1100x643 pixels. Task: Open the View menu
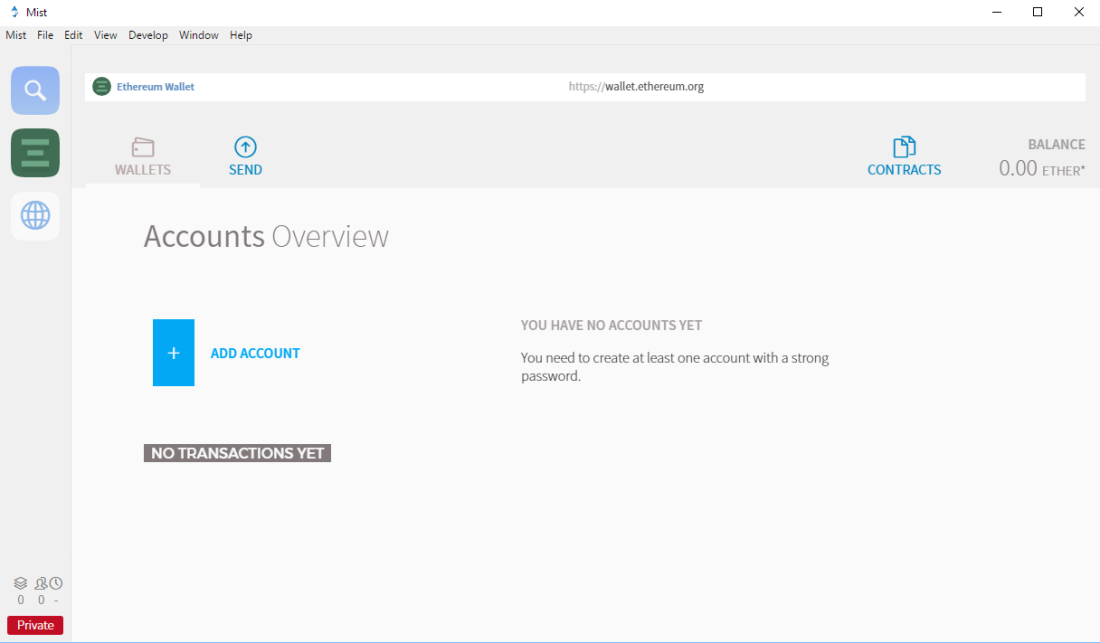coord(105,35)
